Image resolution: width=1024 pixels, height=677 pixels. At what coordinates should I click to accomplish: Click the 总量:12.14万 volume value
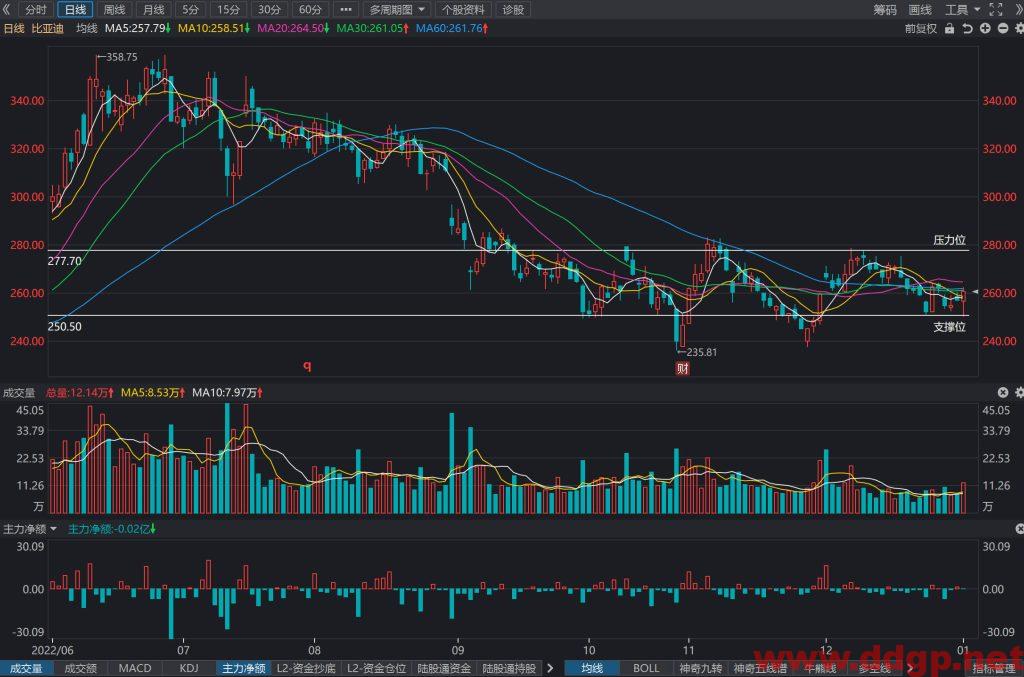click(x=79, y=392)
